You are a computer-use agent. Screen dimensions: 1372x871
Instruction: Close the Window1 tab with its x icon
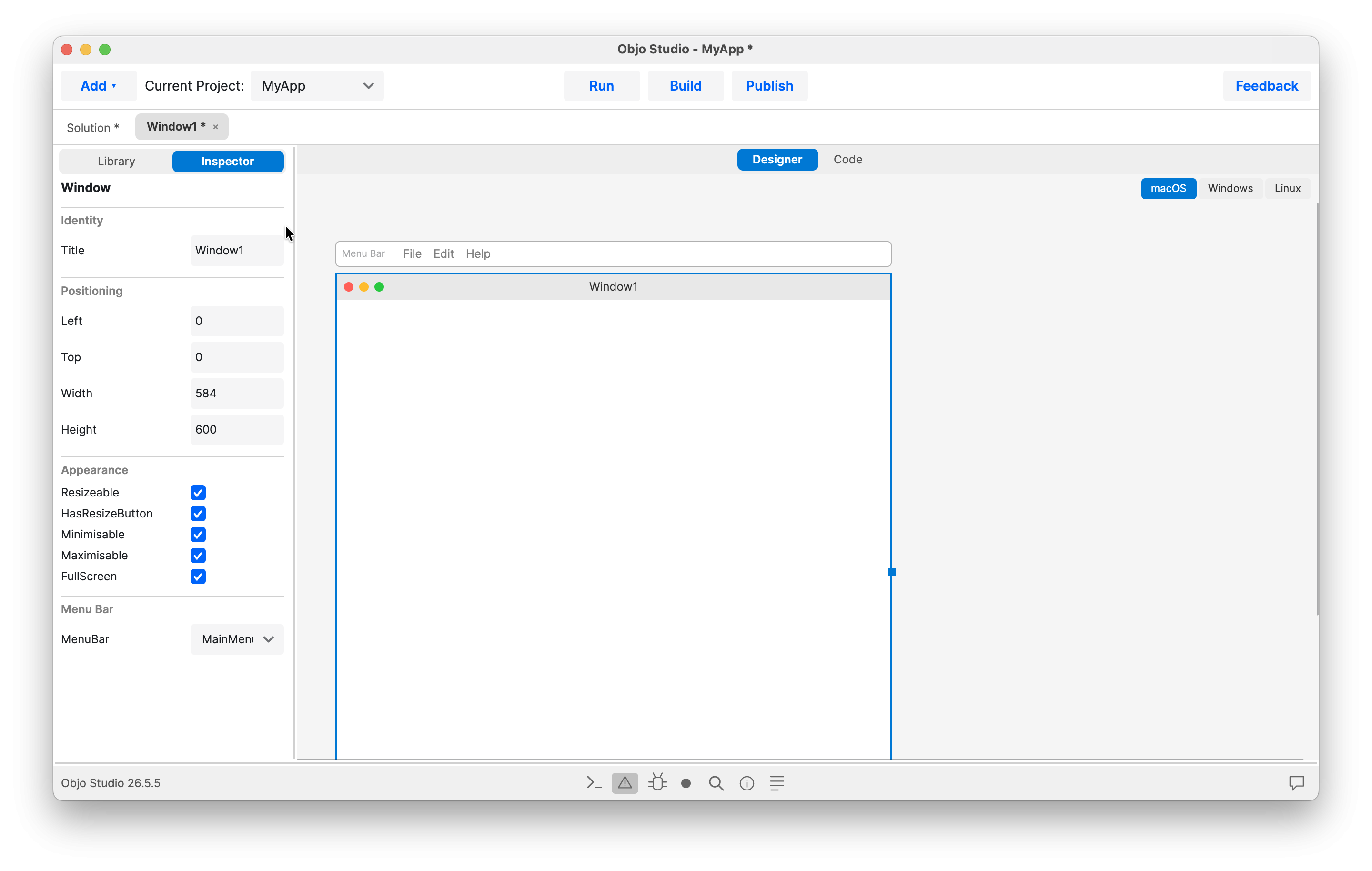[x=215, y=127]
